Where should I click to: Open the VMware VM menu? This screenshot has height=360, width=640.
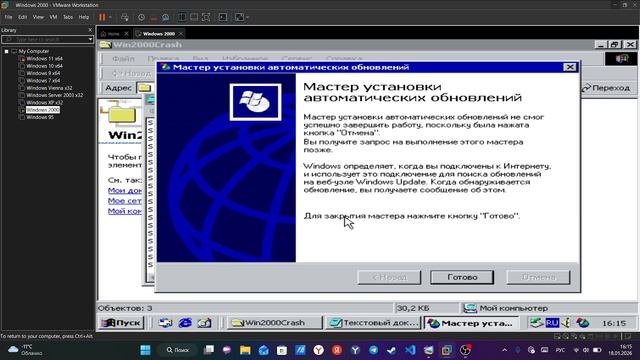(x=53, y=17)
